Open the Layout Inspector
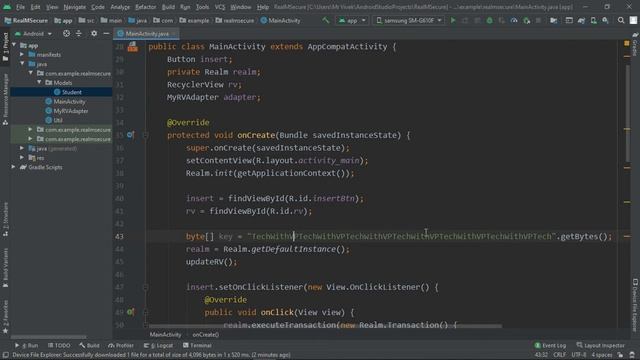640x360 pixels. (600, 345)
